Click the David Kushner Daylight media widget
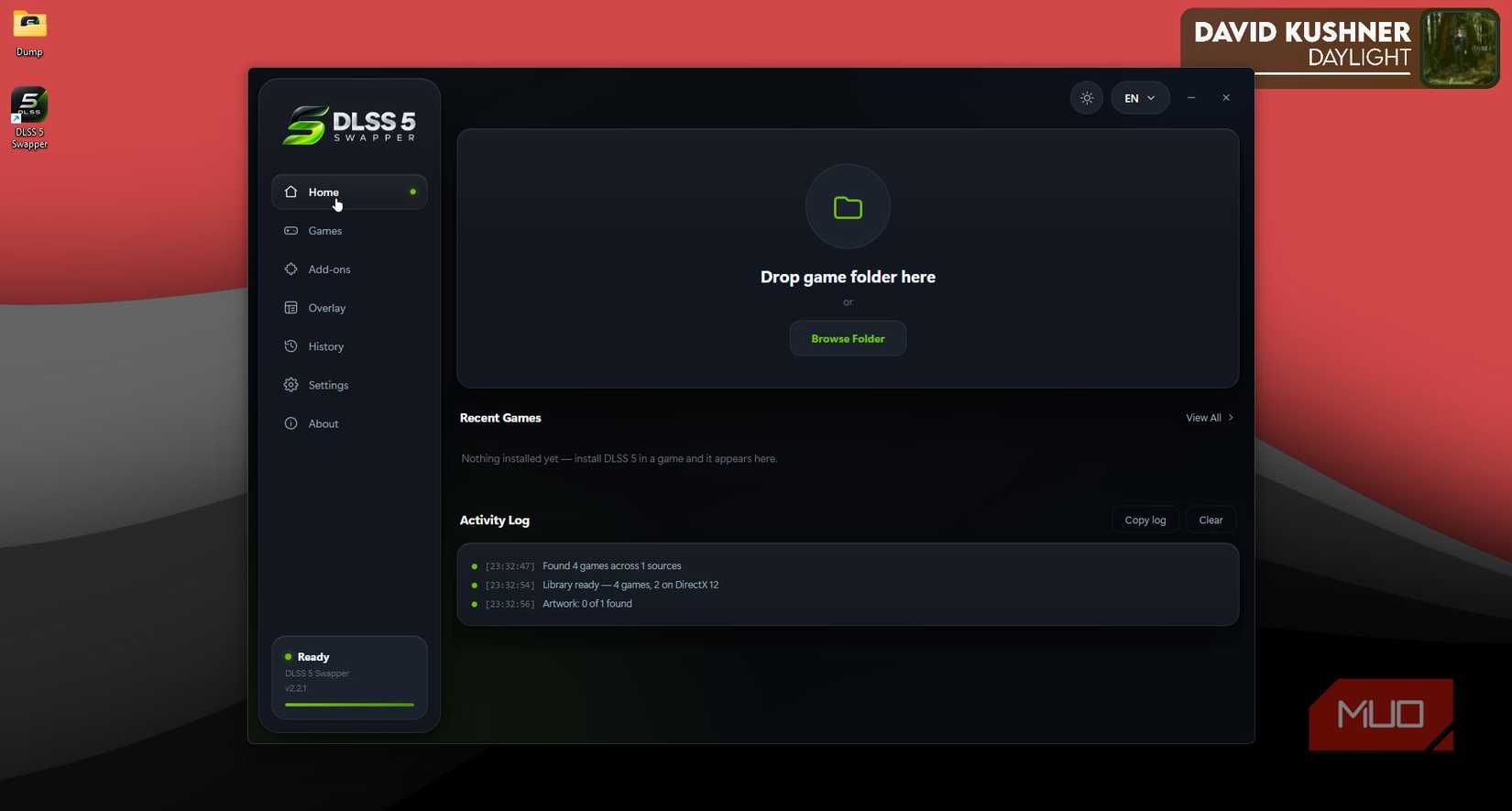1512x811 pixels. pyautogui.click(x=1340, y=48)
